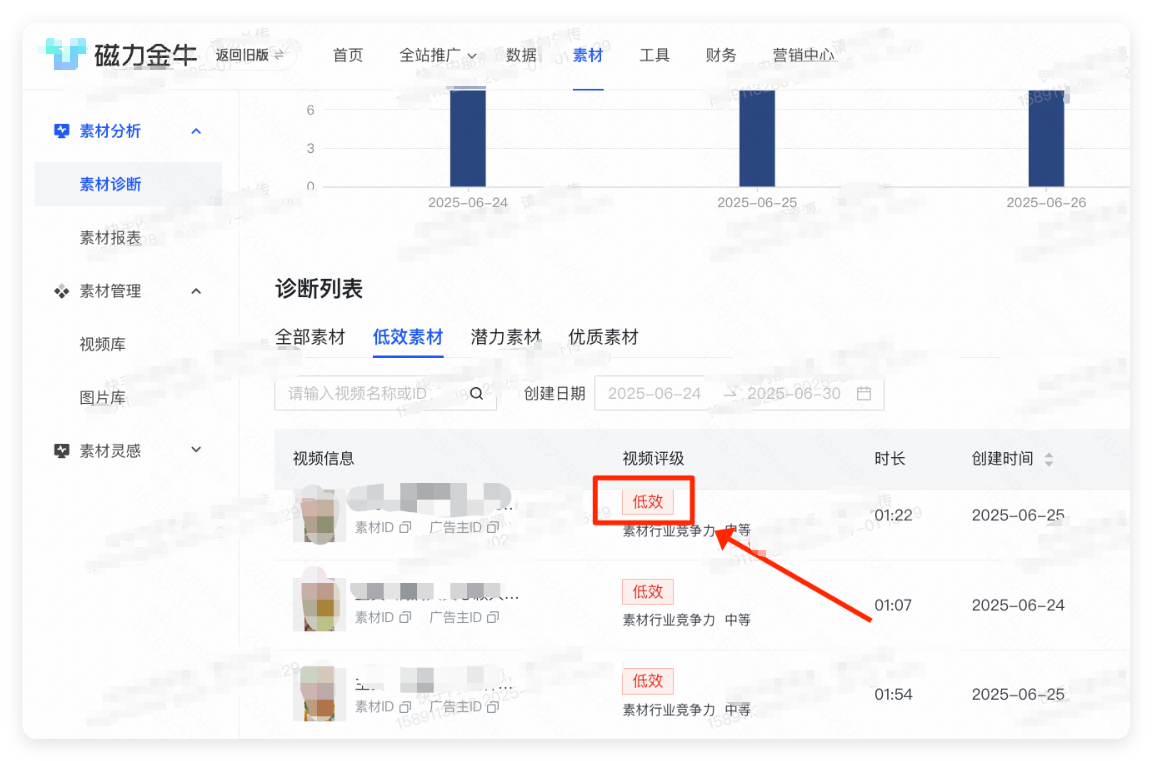Sort the list by 创建时间
Image resolution: width=1152 pixels, height=761 pixels.
pos(1048,459)
